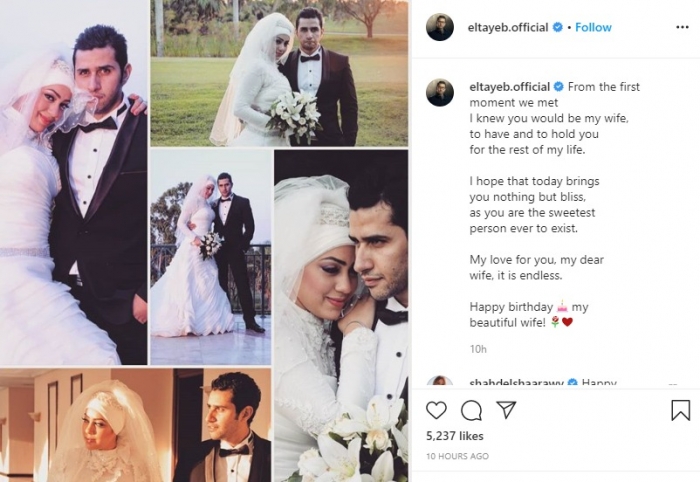View the 5,237 likes list

[454, 436]
